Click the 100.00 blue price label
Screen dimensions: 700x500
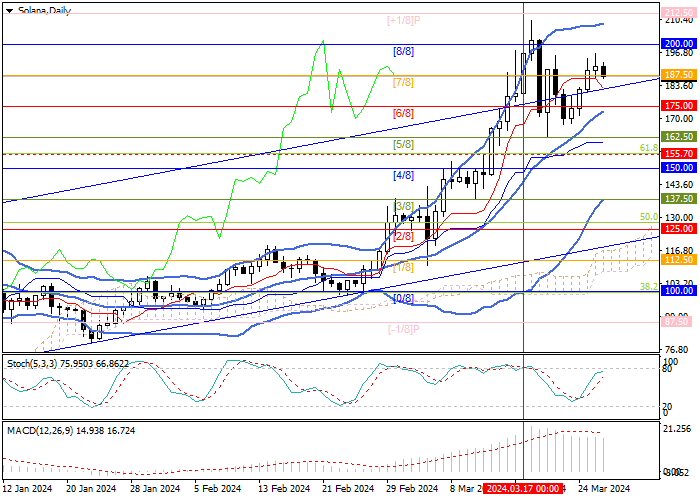pos(679,291)
